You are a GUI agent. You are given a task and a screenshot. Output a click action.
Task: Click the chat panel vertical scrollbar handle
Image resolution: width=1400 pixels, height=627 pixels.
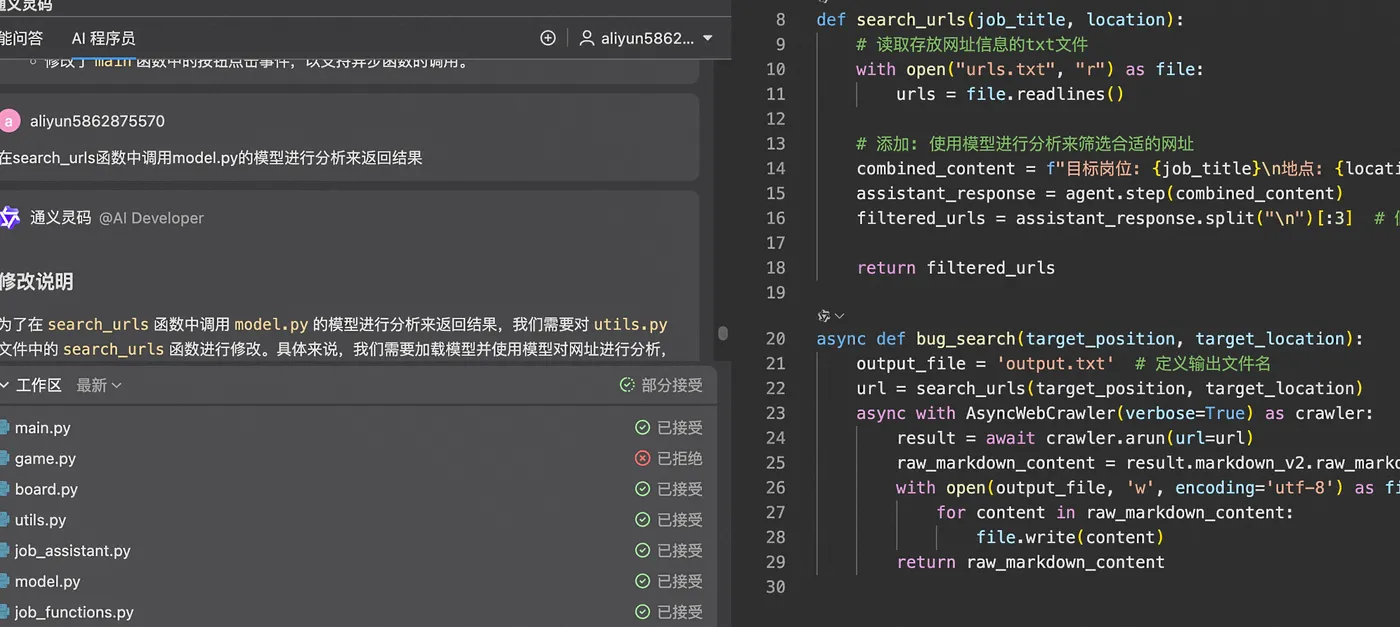pyautogui.click(x=723, y=333)
